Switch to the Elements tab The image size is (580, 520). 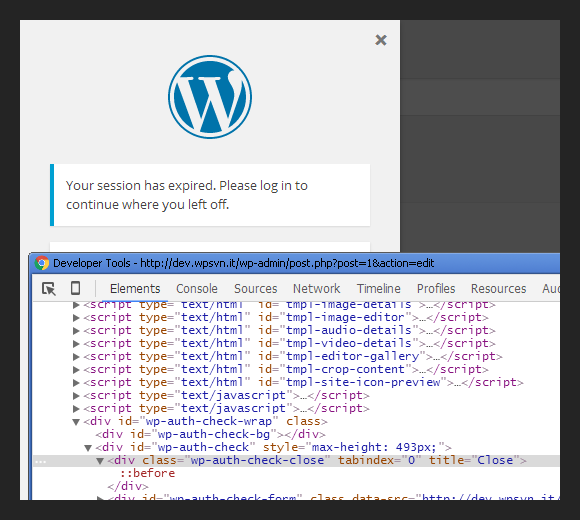(x=135, y=288)
